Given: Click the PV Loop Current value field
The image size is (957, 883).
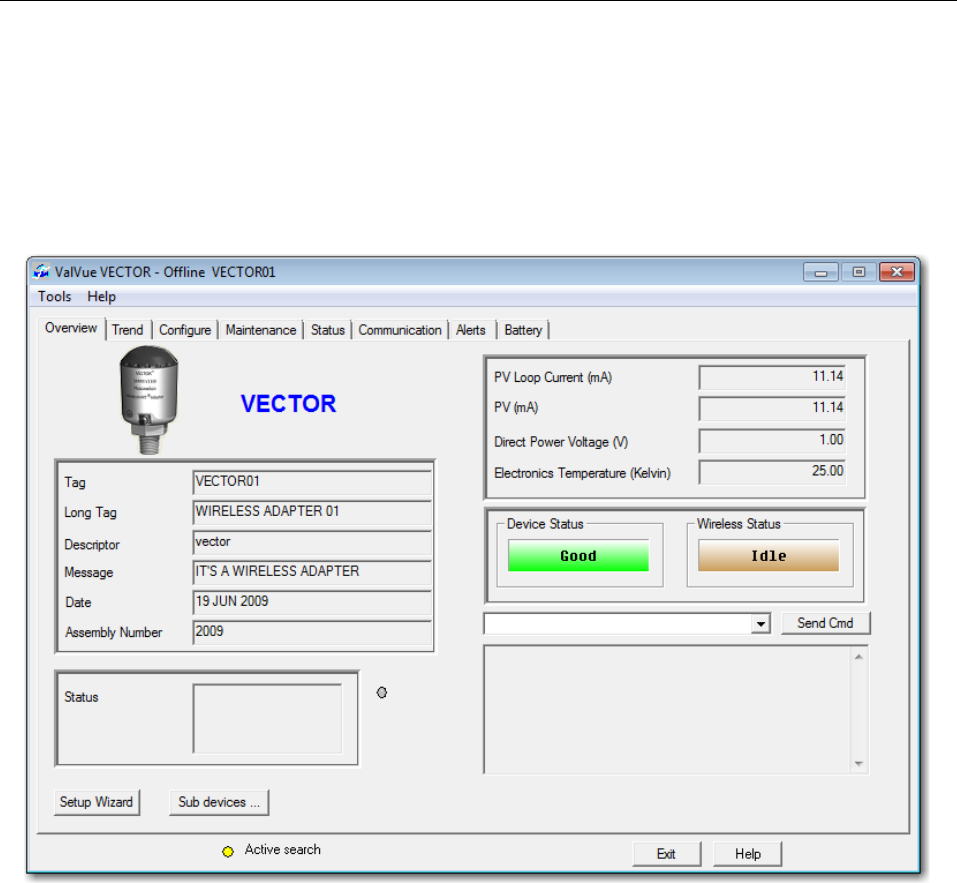Looking at the screenshot, I should coord(772,377).
